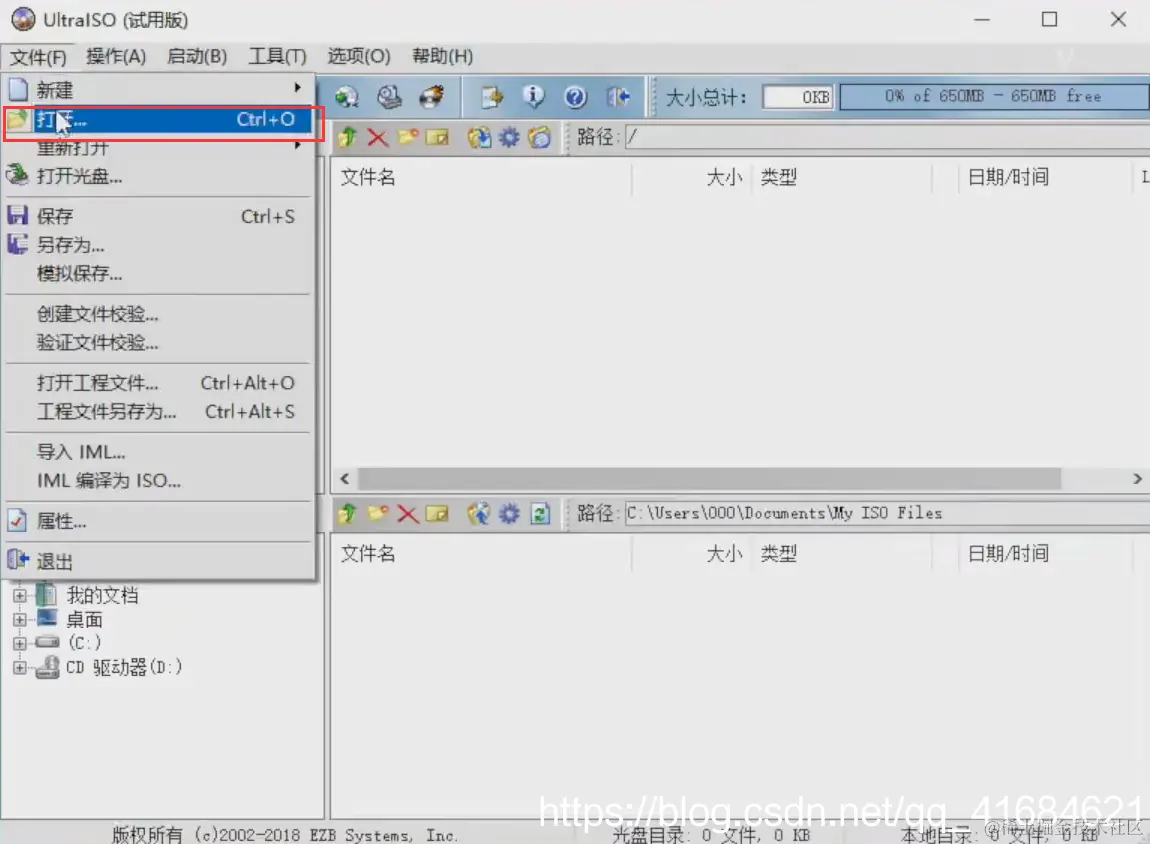
Task: Click the 0KB total size field
Action: point(798,97)
